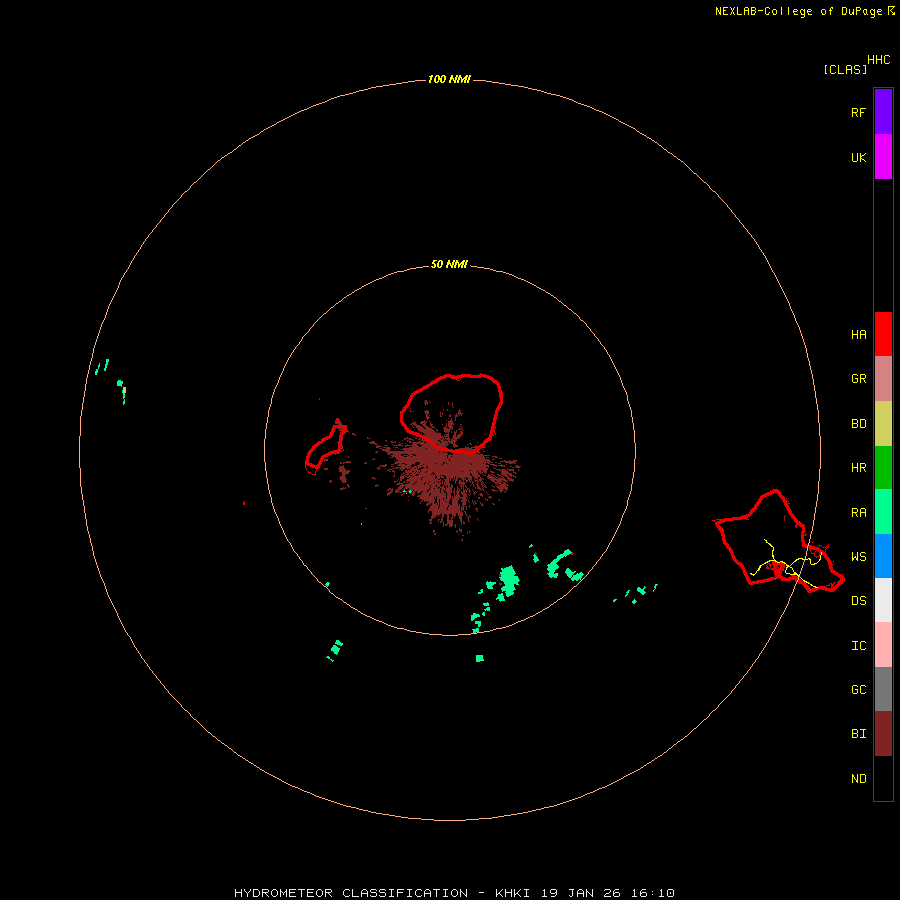Viewport: 900px width, 900px height.
Task: Pick the RA light green swatch
Action: (883, 512)
